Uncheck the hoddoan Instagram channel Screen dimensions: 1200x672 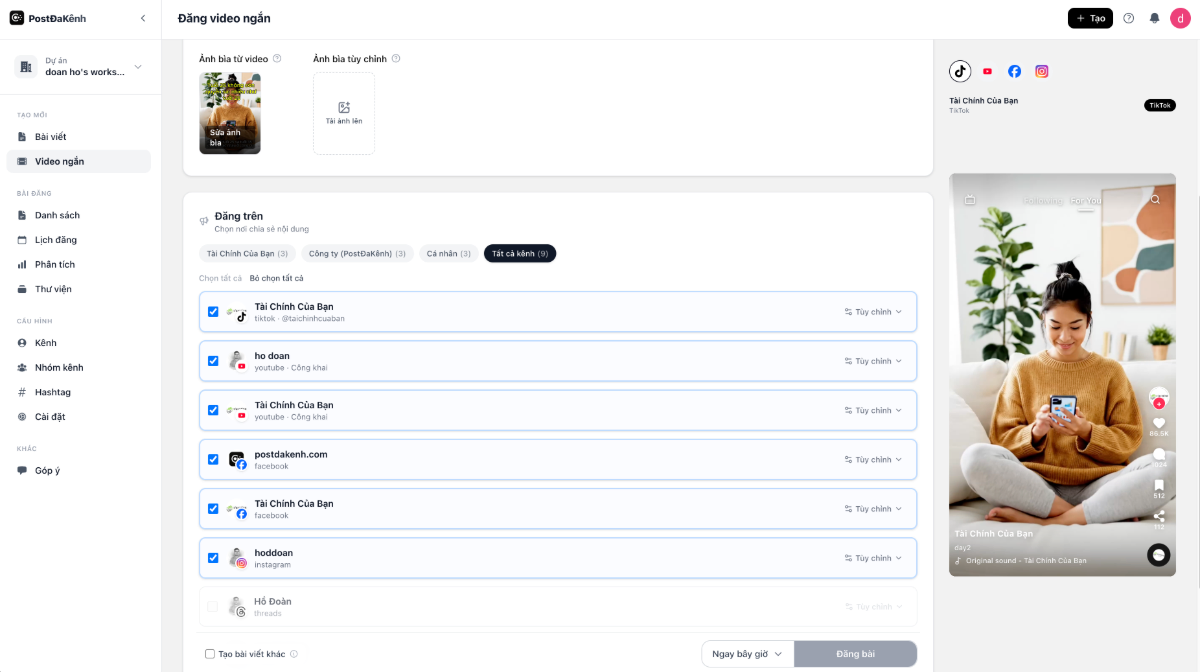click(x=213, y=558)
